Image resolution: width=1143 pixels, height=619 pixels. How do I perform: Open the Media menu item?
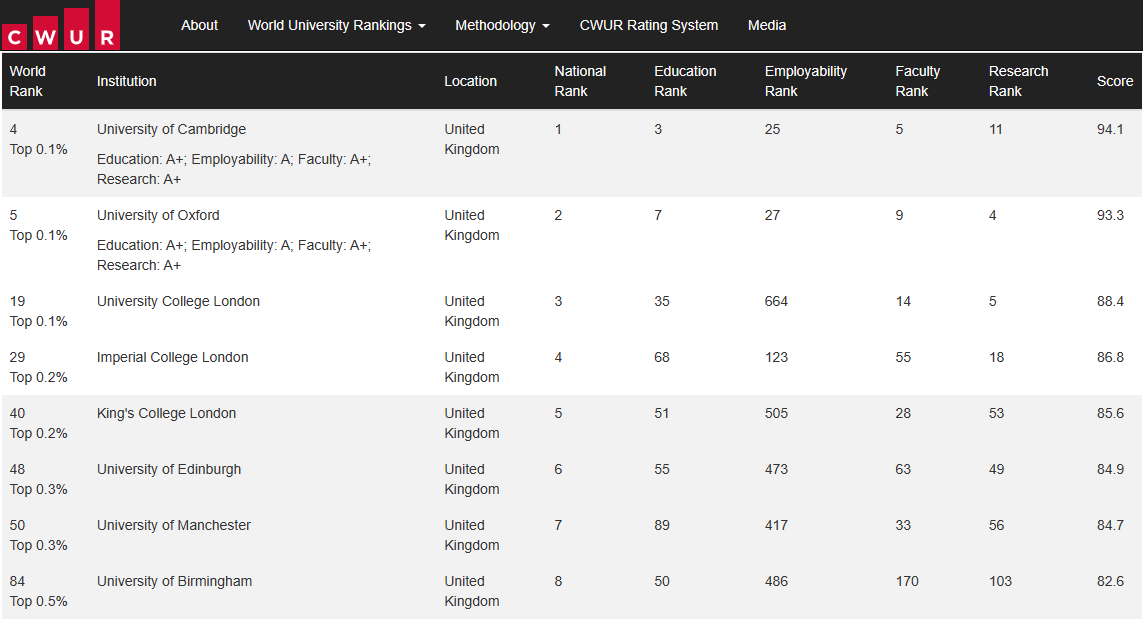(x=767, y=25)
